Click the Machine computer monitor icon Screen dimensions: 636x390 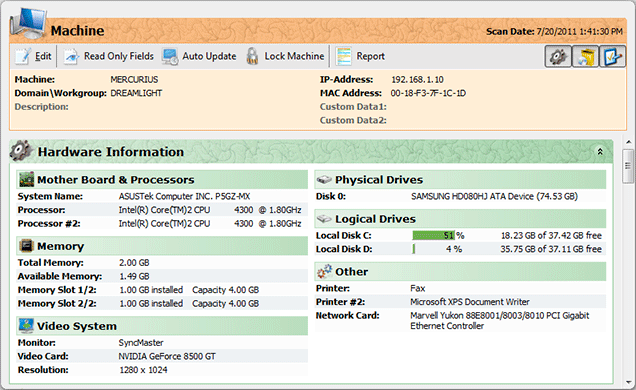click(28, 23)
